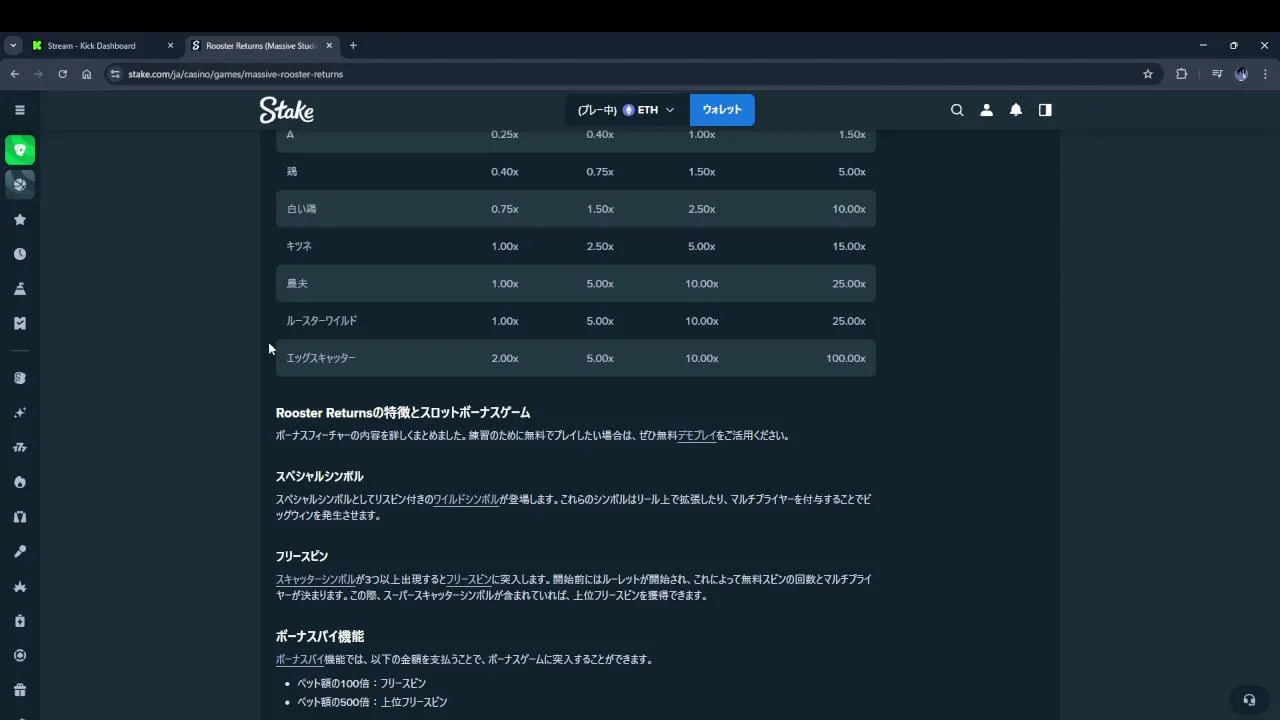
Task: Click the 農夫 row label
Action: tap(297, 284)
